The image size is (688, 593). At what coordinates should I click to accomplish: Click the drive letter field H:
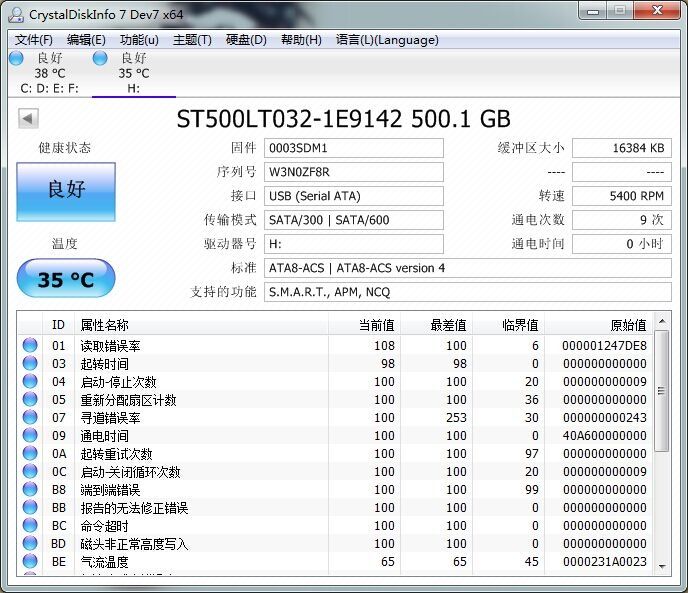(x=354, y=244)
